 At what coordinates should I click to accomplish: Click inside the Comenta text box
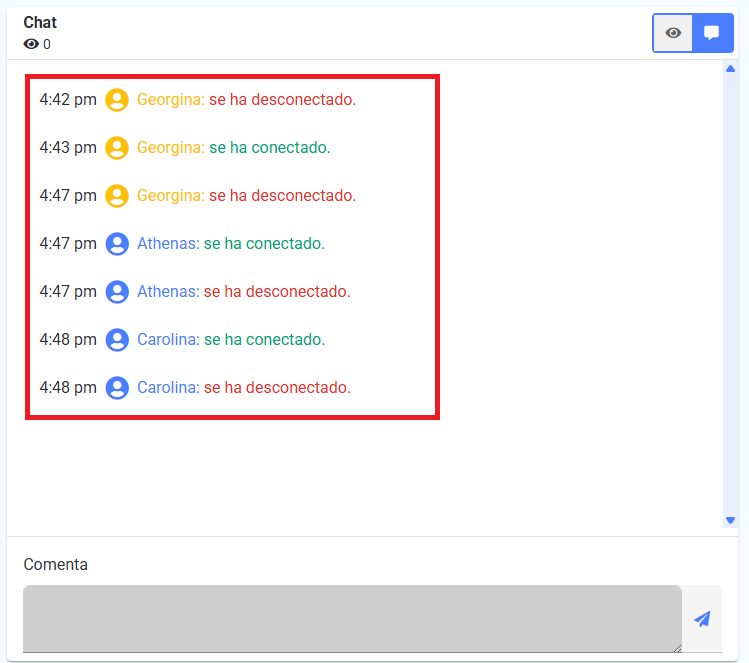click(352, 619)
